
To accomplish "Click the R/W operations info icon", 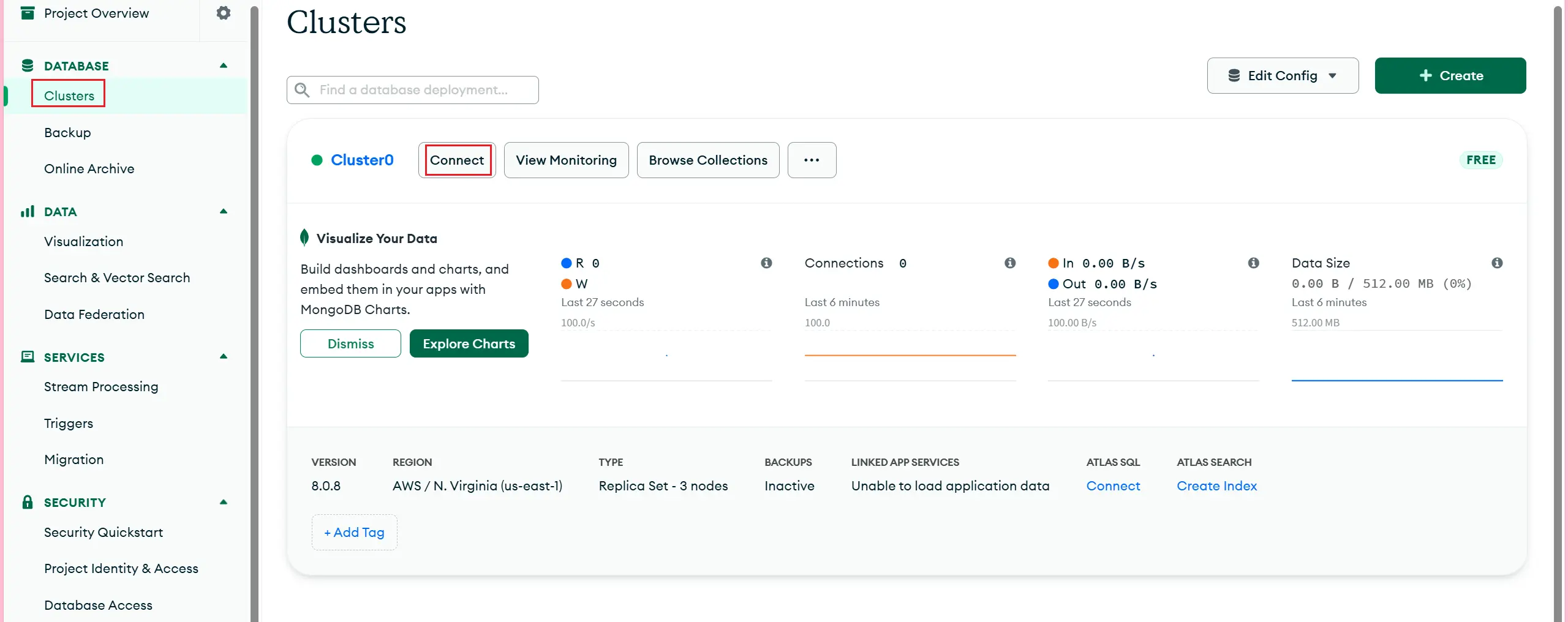I will click(x=766, y=263).
